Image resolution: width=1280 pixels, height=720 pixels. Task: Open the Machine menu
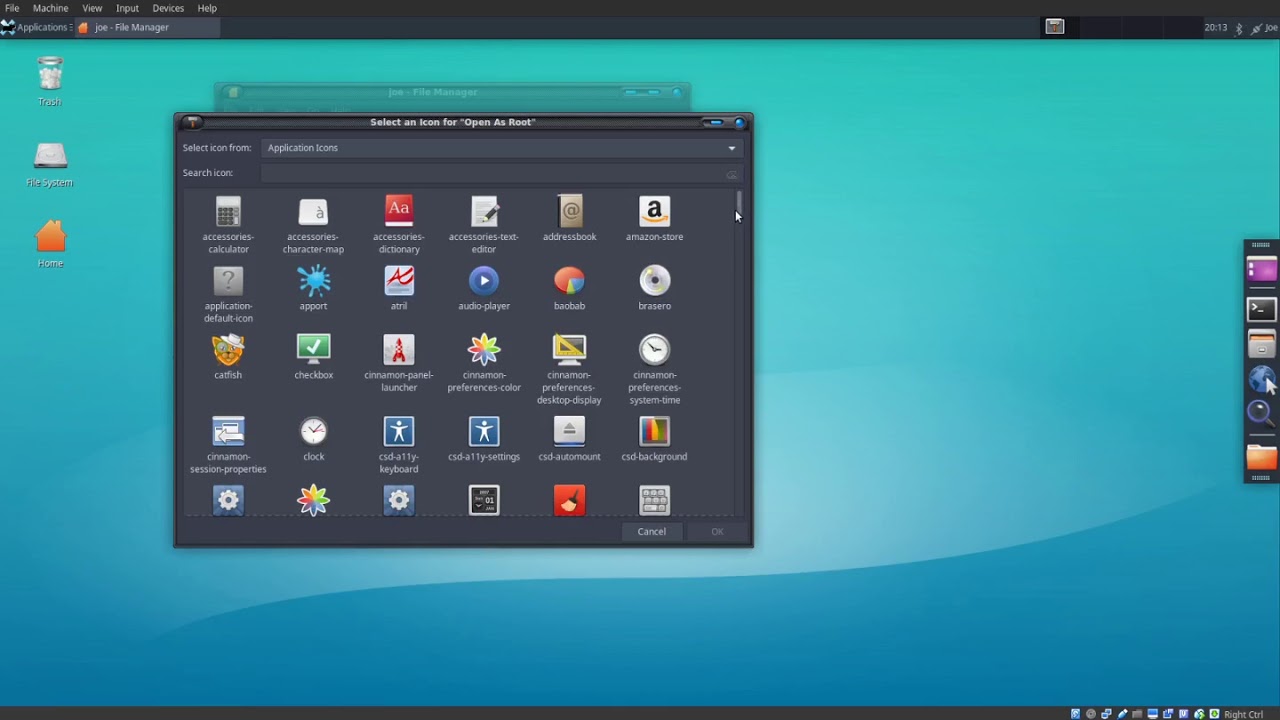(x=50, y=8)
